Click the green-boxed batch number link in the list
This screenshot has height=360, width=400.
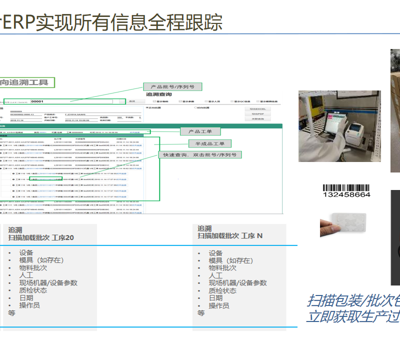click(46, 179)
